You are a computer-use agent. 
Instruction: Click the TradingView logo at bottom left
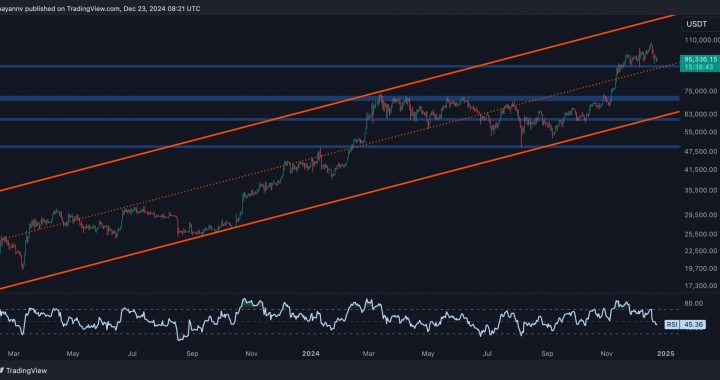click(x=23, y=371)
